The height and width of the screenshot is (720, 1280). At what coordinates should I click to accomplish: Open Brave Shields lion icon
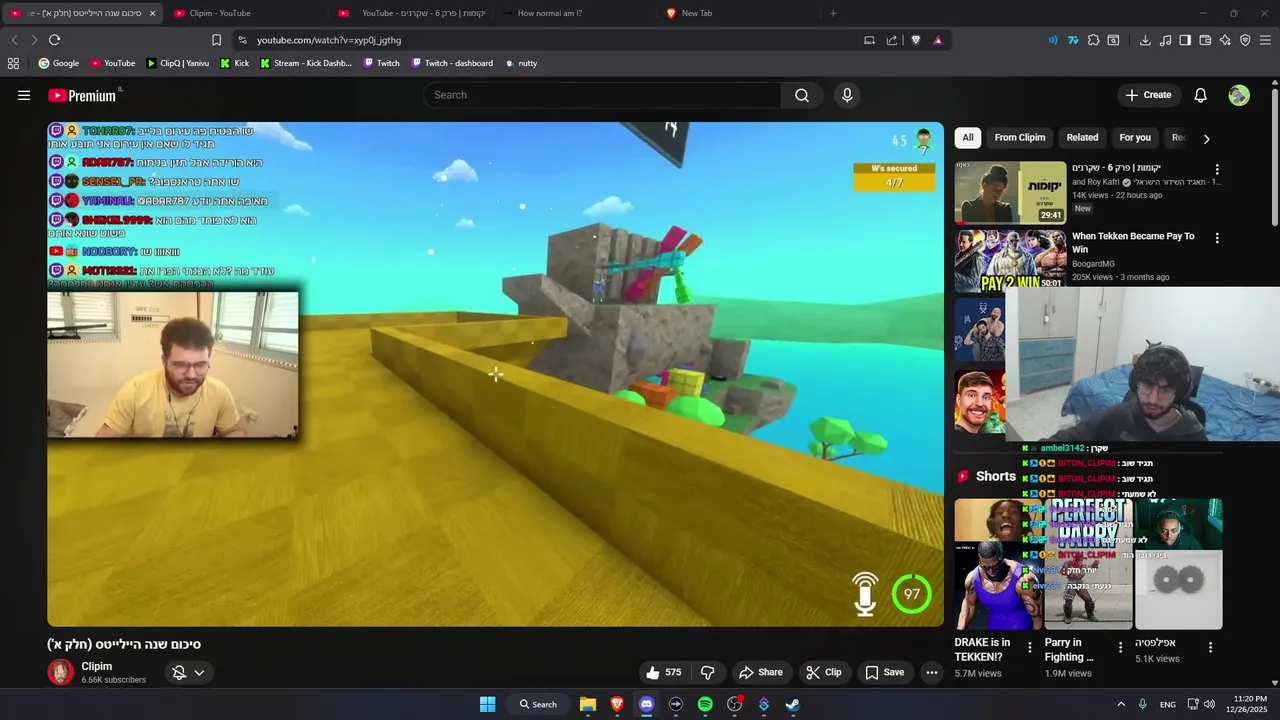915,40
